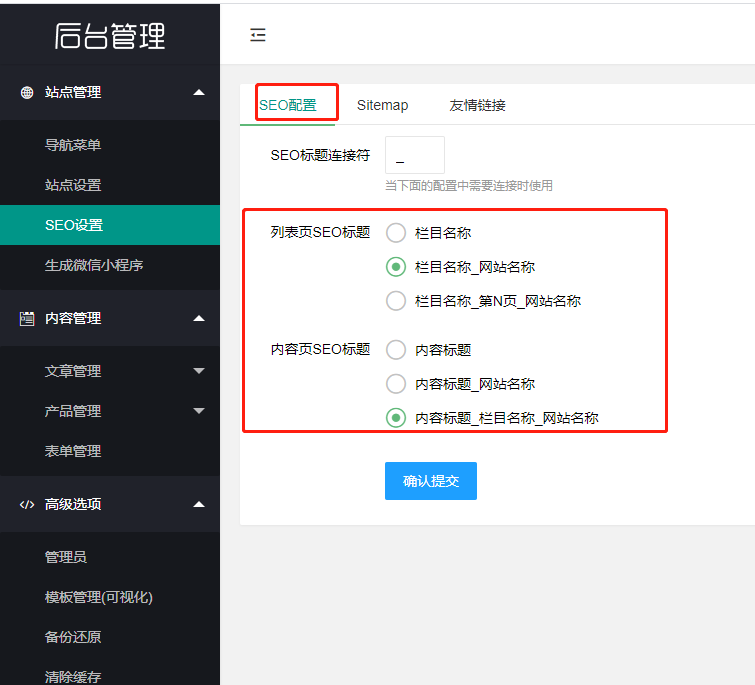Click the 列表页SEO标题 label
Image resolution: width=755 pixels, height=685 pixels.
point(320,232)
